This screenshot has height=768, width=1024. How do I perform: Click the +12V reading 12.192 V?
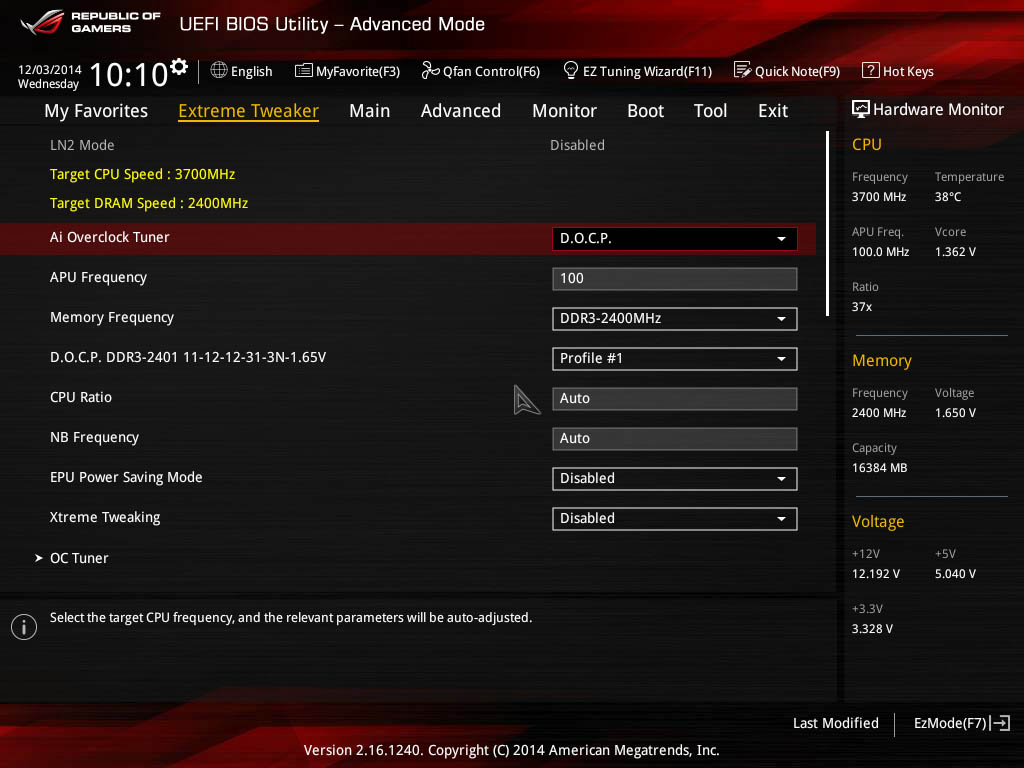click(875, 573)
